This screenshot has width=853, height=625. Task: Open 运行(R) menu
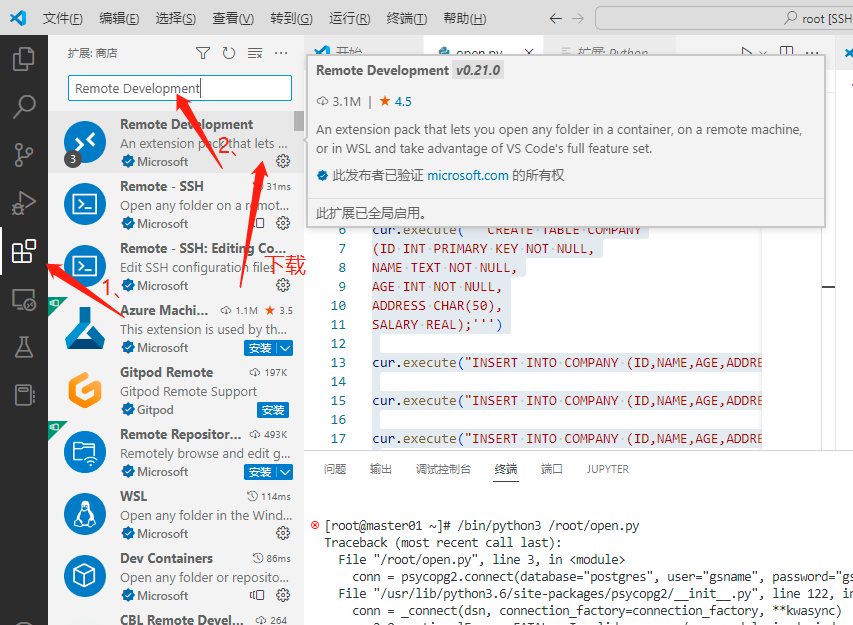tap(349, 18)
